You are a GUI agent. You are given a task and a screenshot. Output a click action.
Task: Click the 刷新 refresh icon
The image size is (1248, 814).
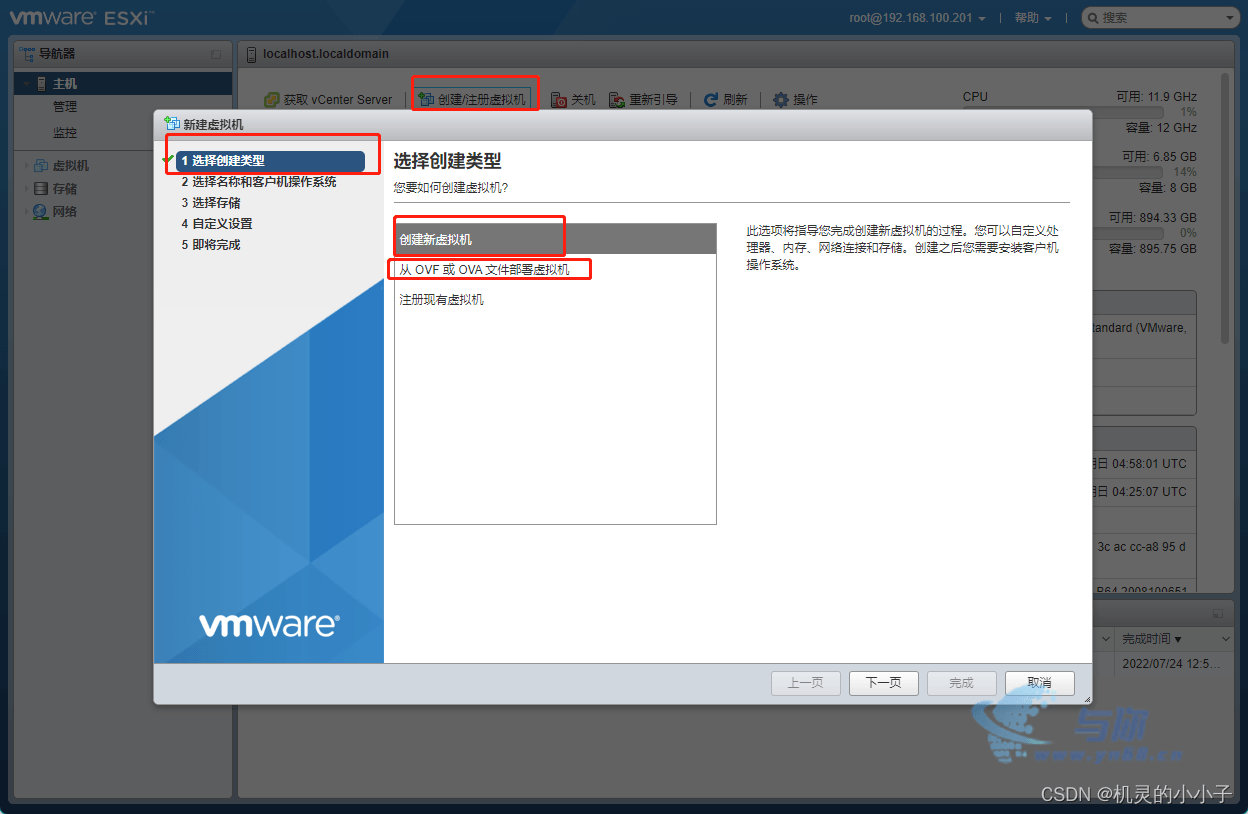click(711, 100)
